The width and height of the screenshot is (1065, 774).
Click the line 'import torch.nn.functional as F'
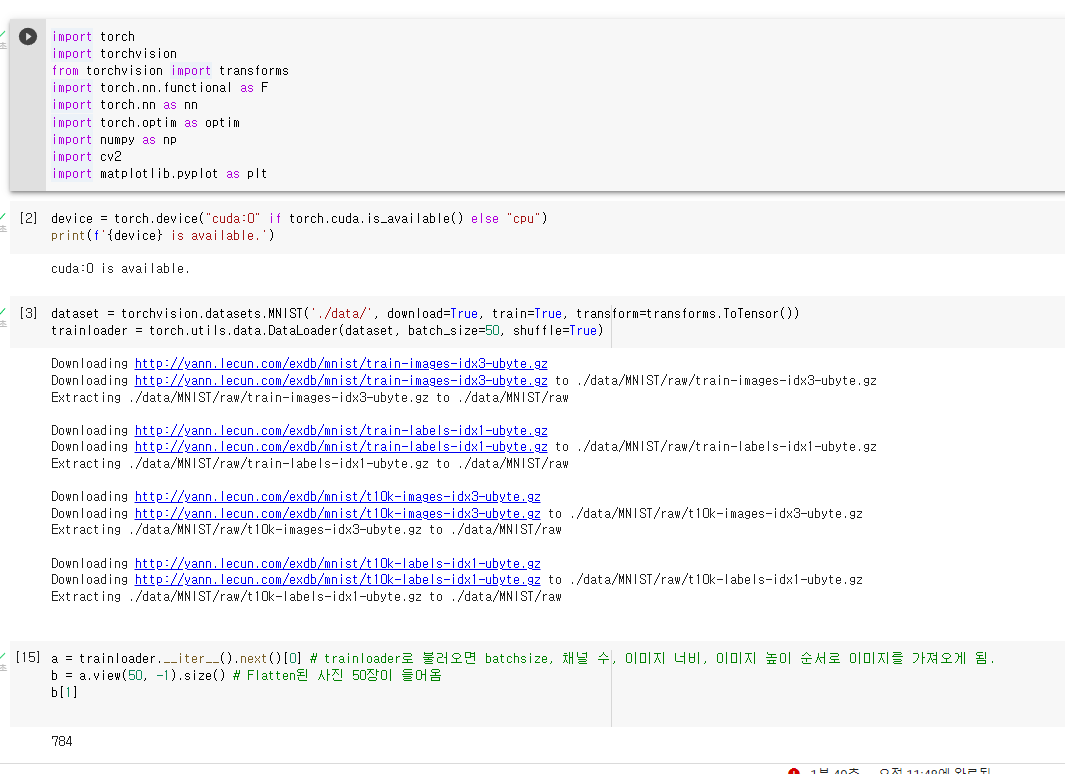pyautogui.click(x=160, y=88)
